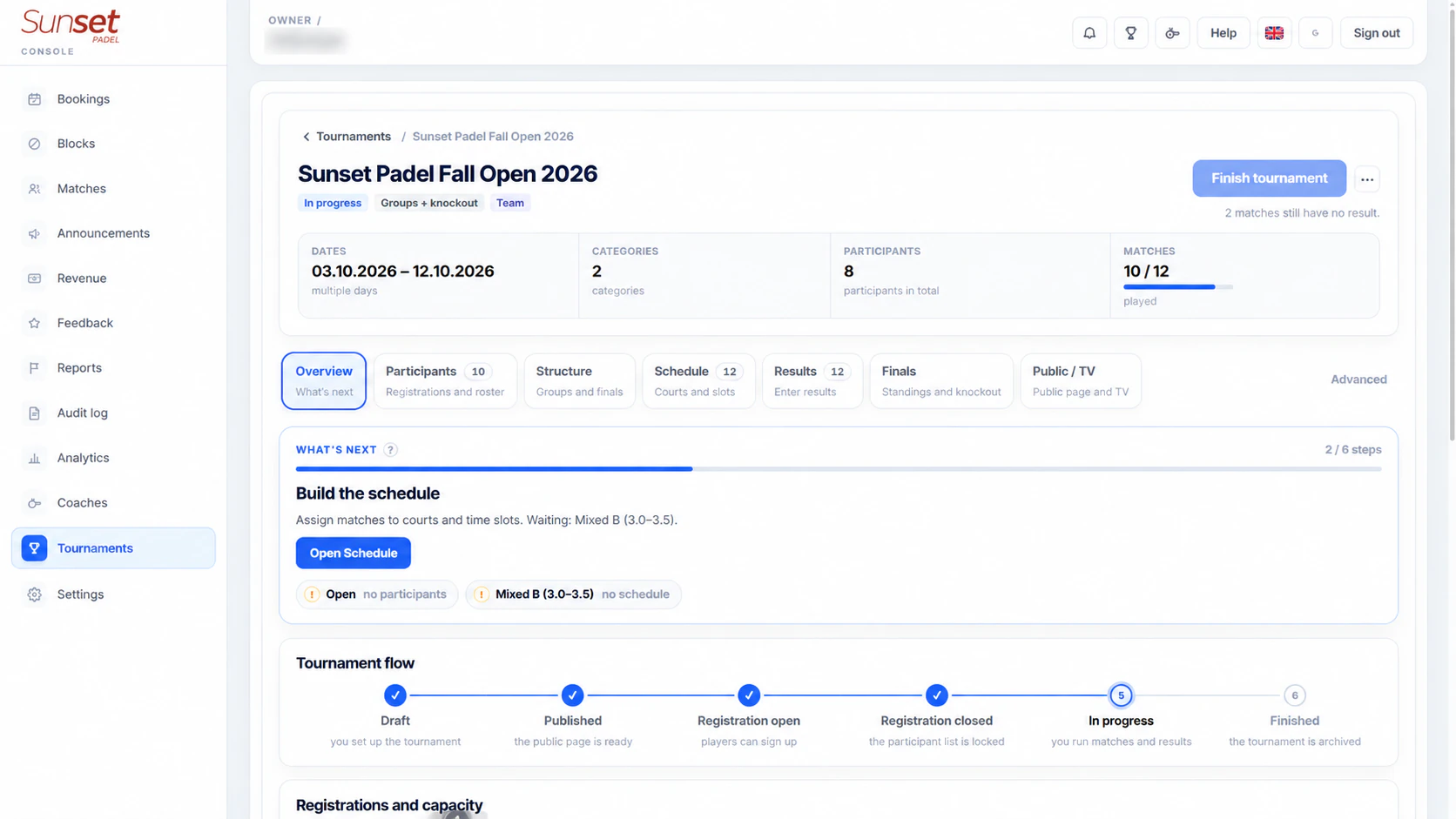Go back via Tournaments breadcrumb chevron

[x=306, y=137]
